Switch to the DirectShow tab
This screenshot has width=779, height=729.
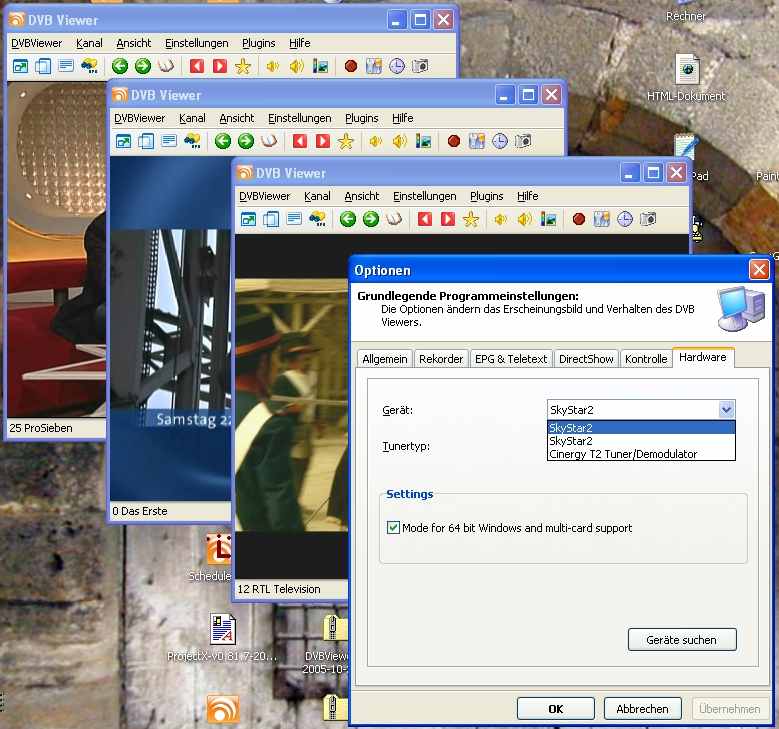point(586,359)
